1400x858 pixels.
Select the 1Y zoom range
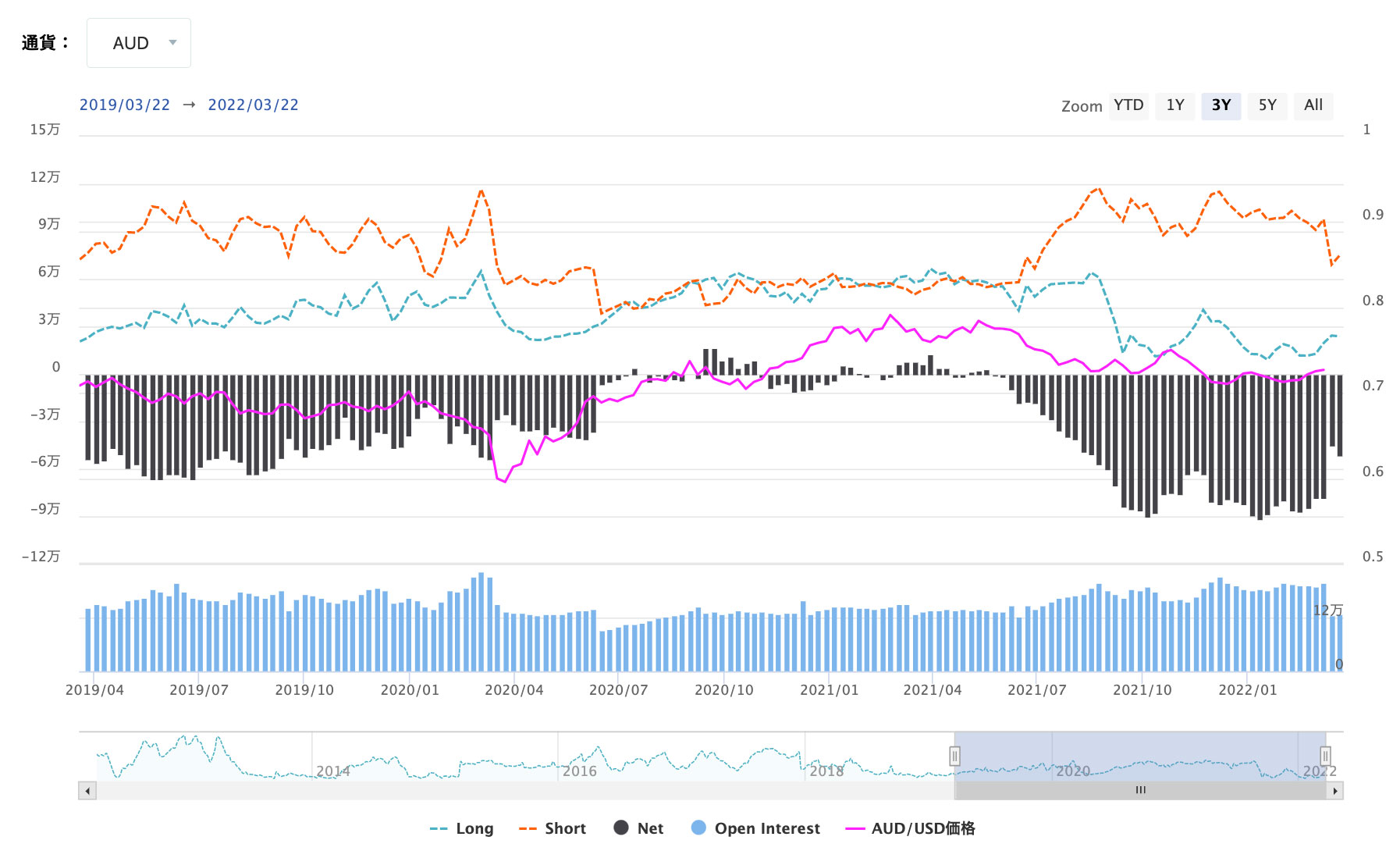point(1175,105)
